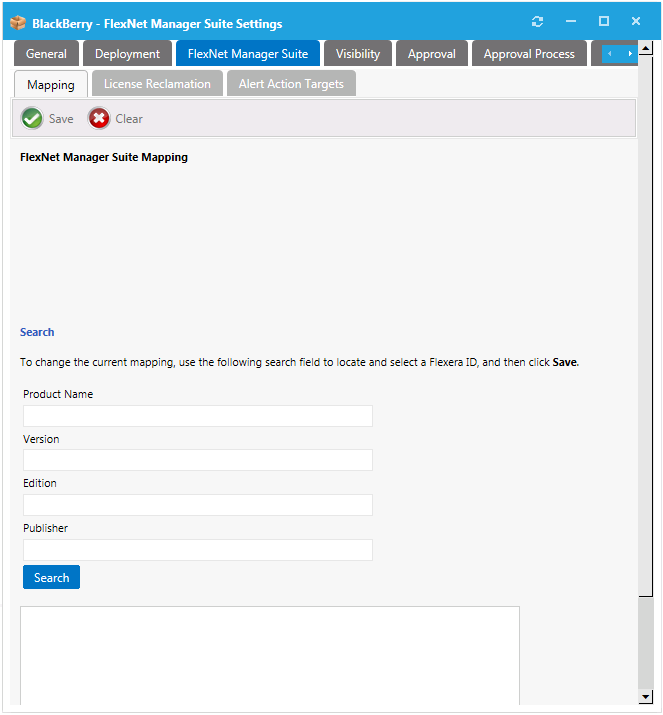The width and height of the screenshot is (663, 715).
Task: Focus the Product Name text field
Action: (x=198, y=416)
